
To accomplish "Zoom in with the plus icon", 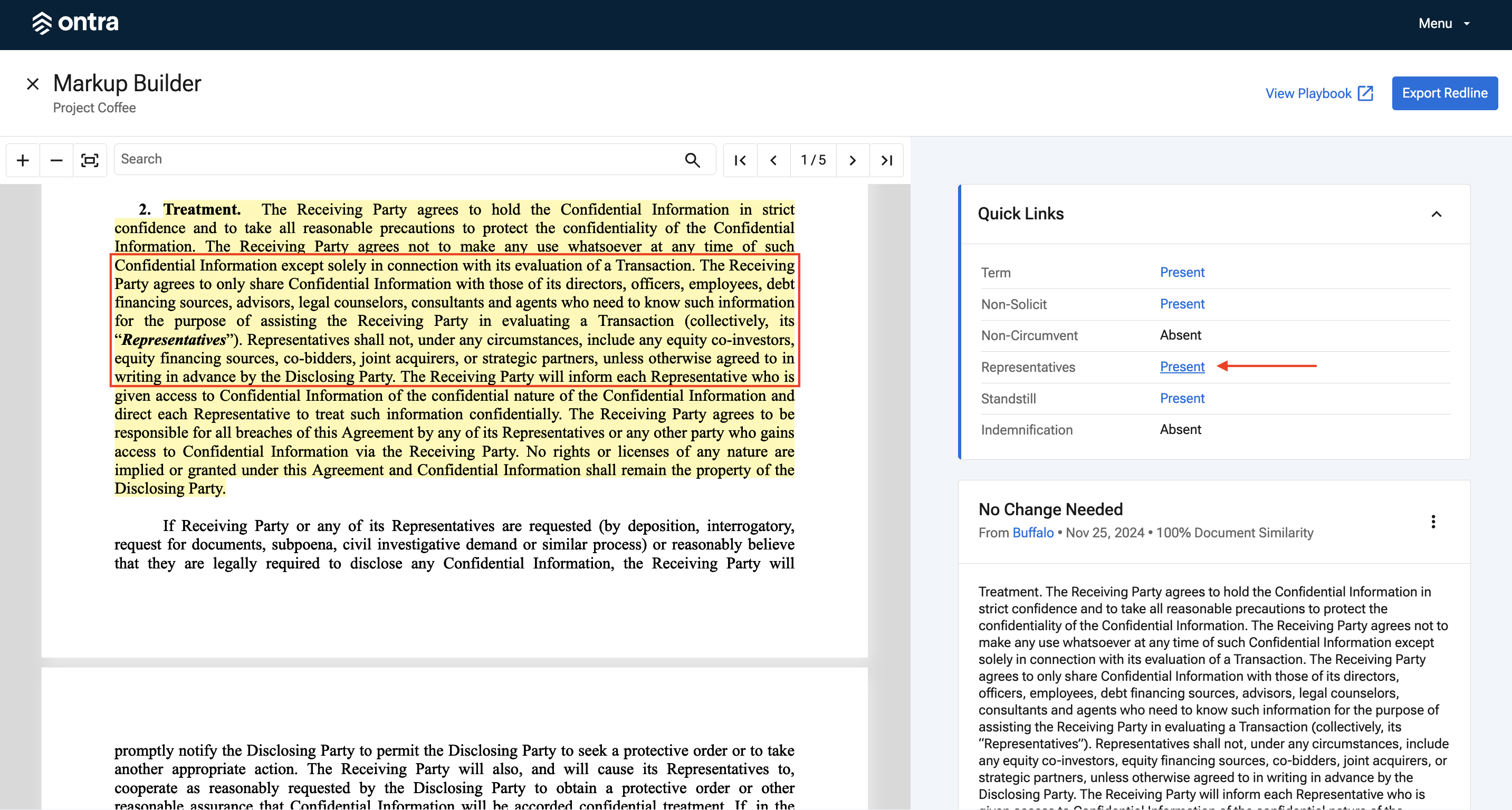I will pyautogui.click(x=23, y=160).
